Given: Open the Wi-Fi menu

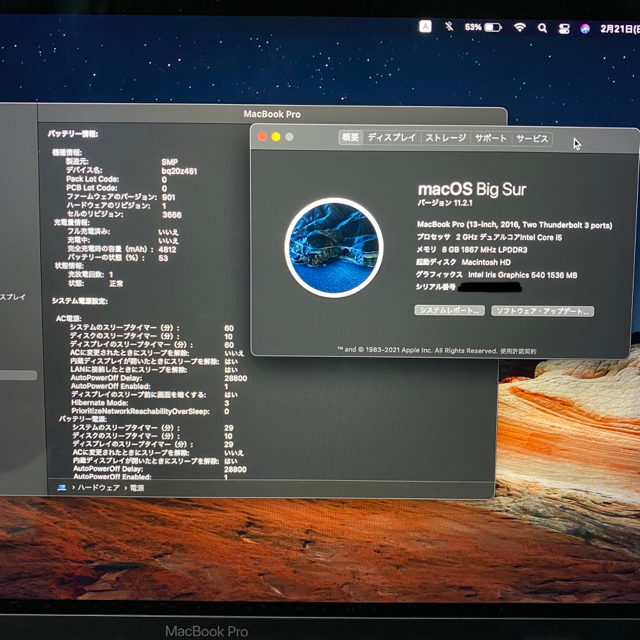Looking at the screenshot, I should 520,27.
